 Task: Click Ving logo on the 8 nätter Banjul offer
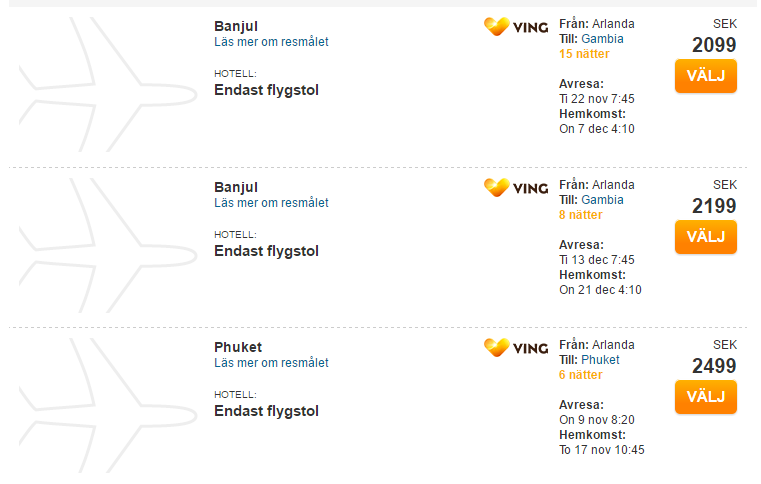click(x=516, y=188)
